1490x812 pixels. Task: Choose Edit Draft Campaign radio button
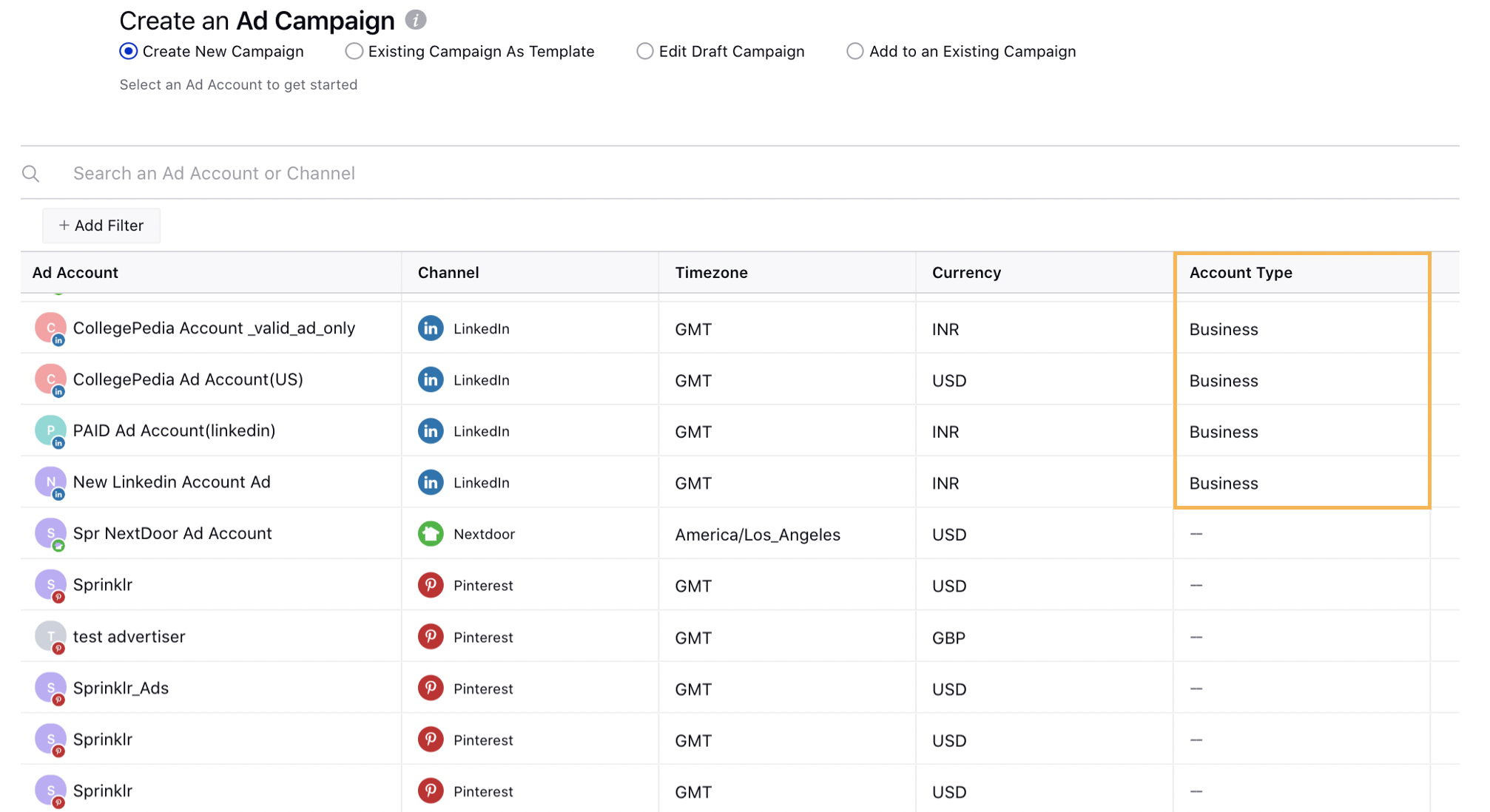coord(645,51)
